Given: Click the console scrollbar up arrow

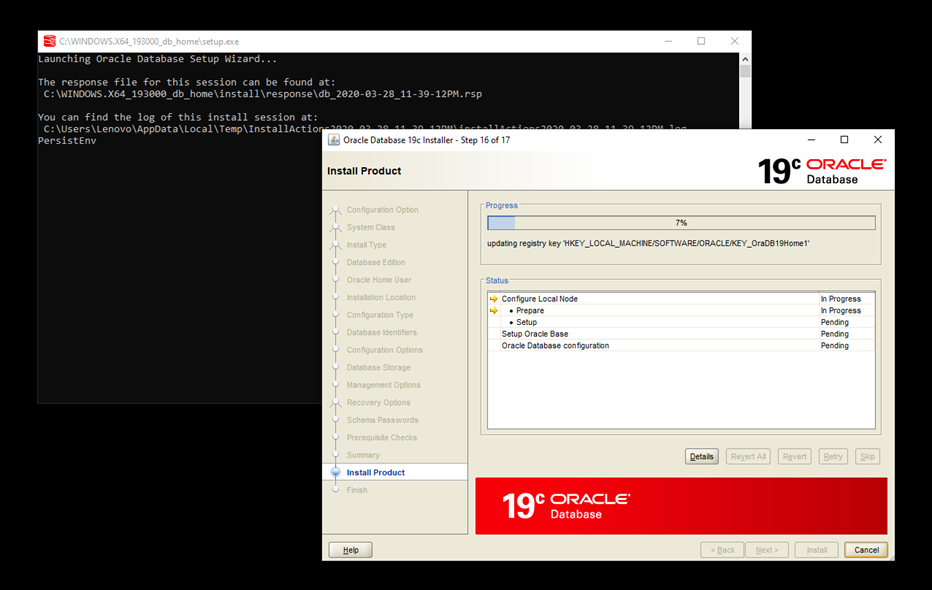Looking at the screenshot, I should point(745,59).
